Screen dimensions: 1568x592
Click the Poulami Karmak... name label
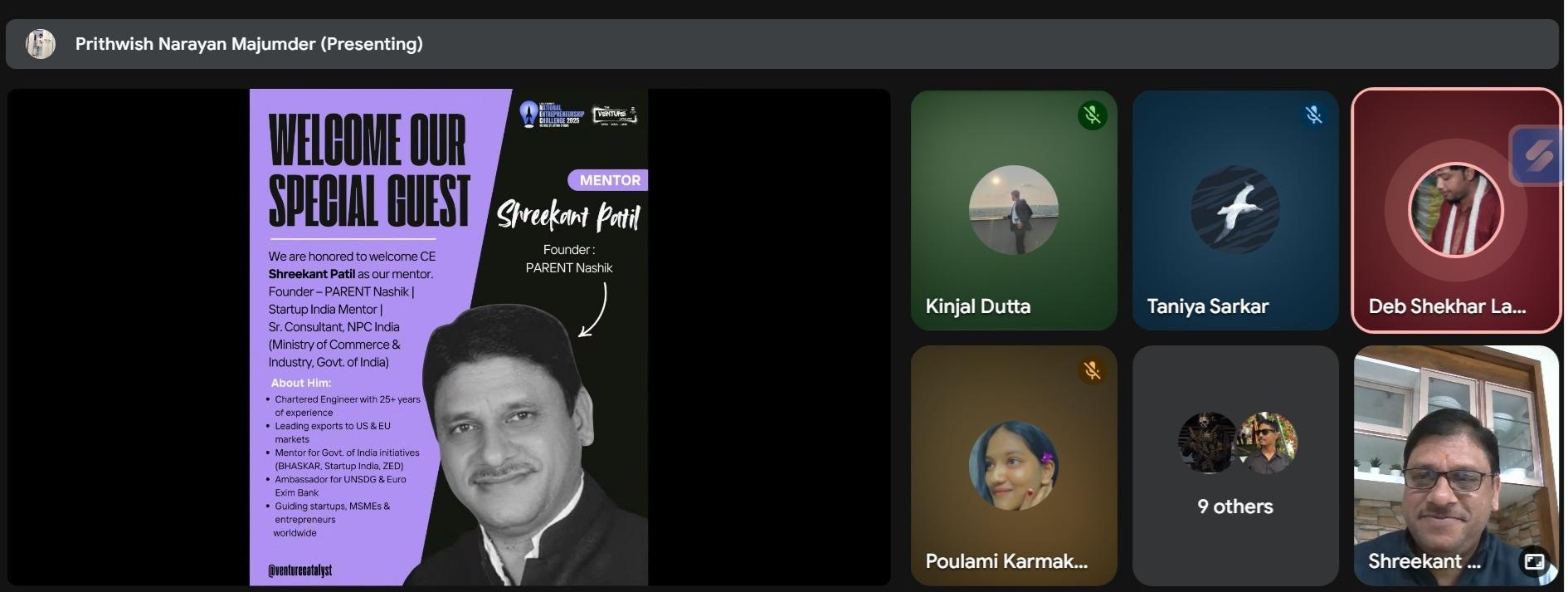click(1006, 561)
